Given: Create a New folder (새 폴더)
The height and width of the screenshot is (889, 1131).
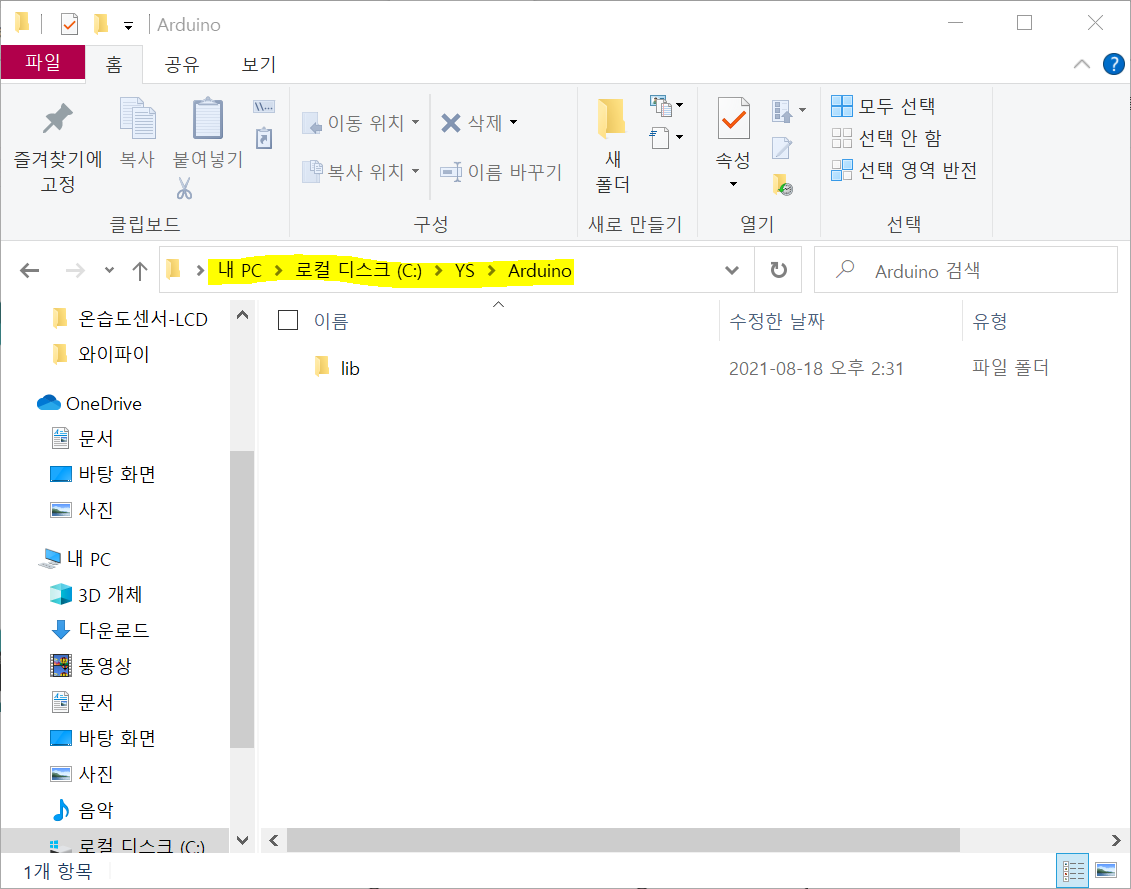Looking at the screenshot, I should [x=612, y=146].
